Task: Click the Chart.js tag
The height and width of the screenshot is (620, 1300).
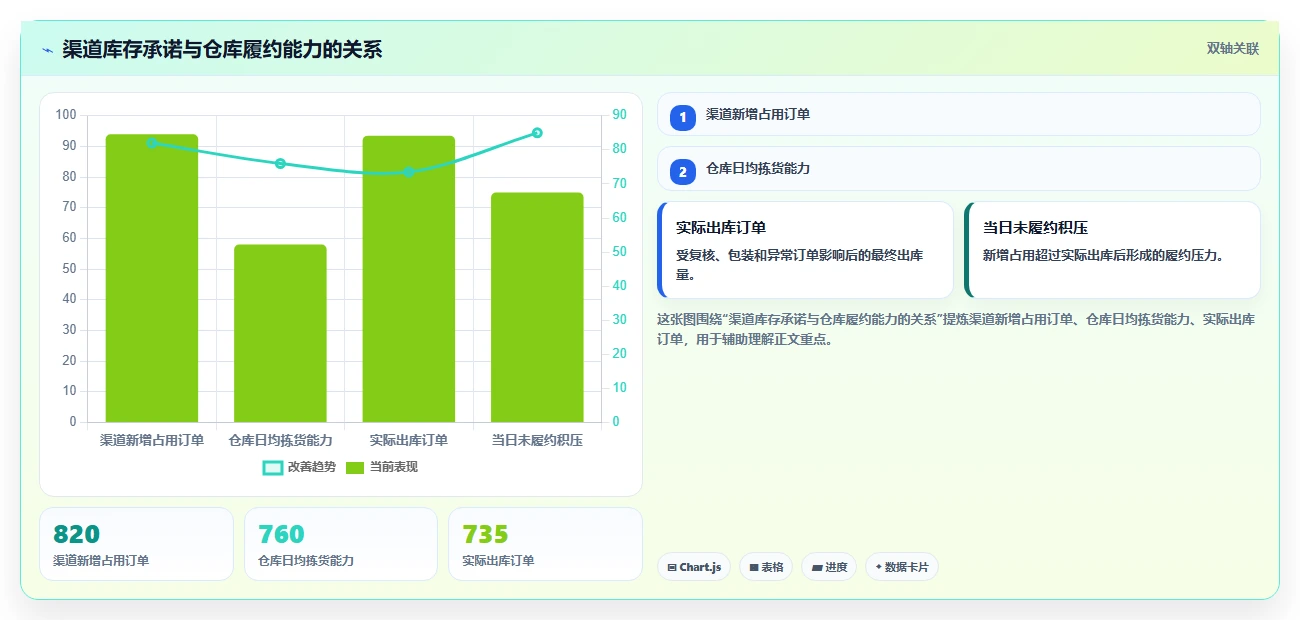Action: (694, 567)
